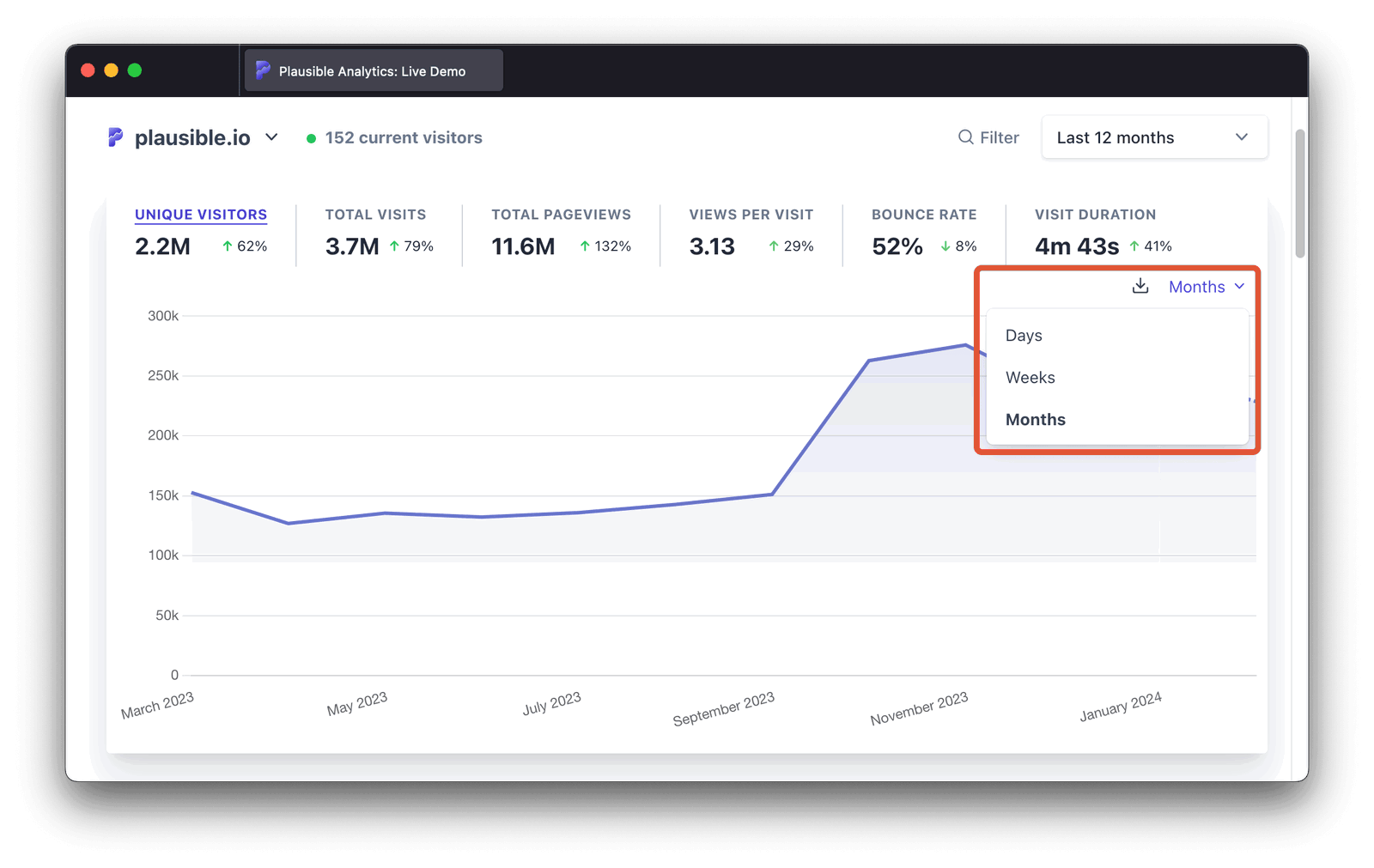Open the Last 12 months date picker
Image resolution: width=1374 pixels, height=868 pixels.
tap(1153, 137)
